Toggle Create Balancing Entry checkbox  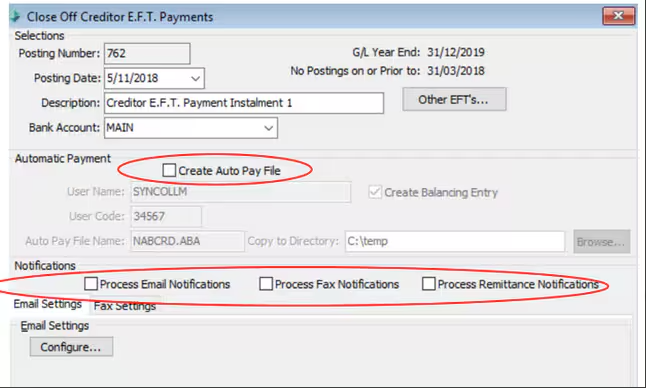[375, 192]
